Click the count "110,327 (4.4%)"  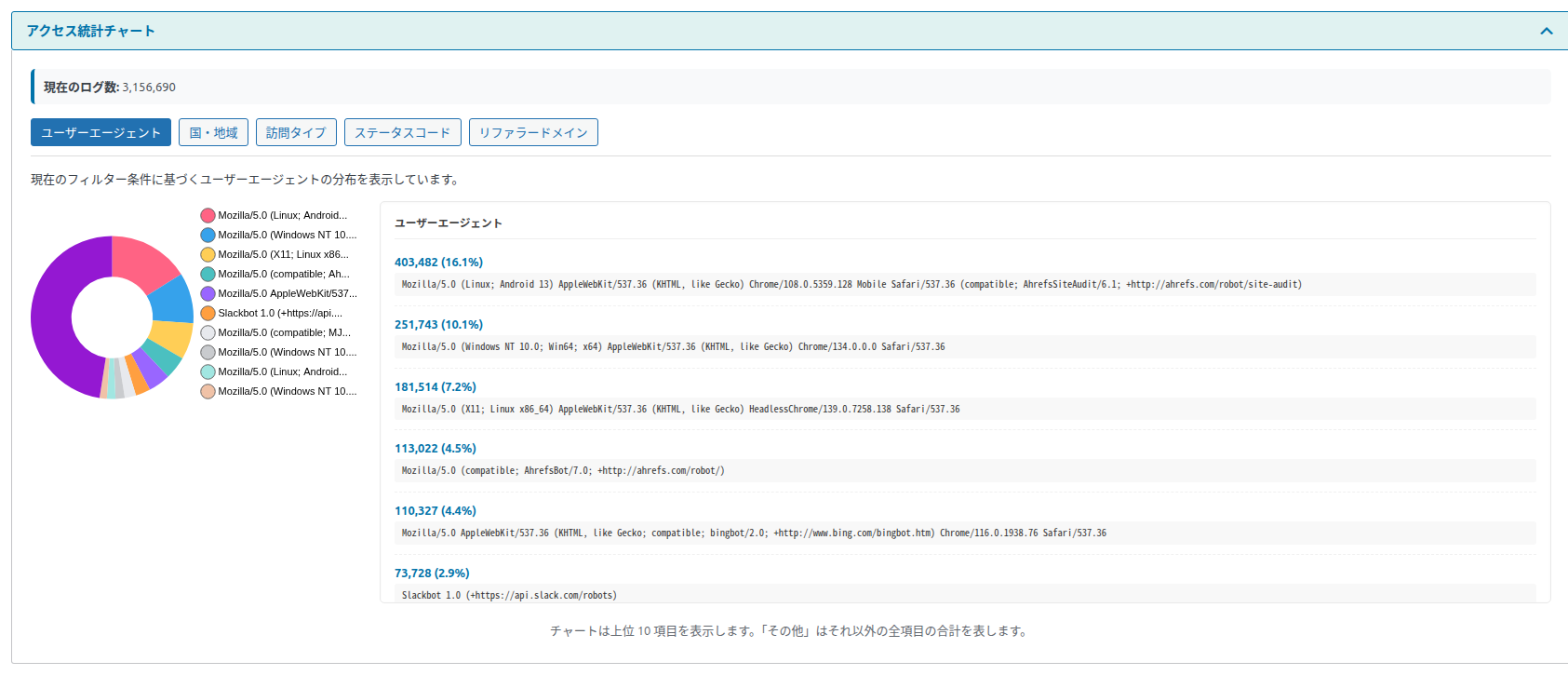click(436, 511)
